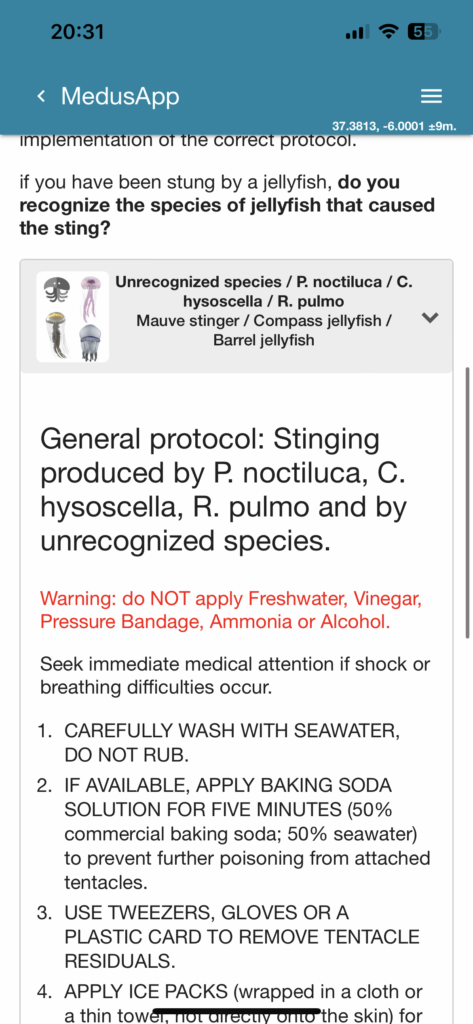Open the hamburger menu icon
473x1024 pixels.
[431, 97]
